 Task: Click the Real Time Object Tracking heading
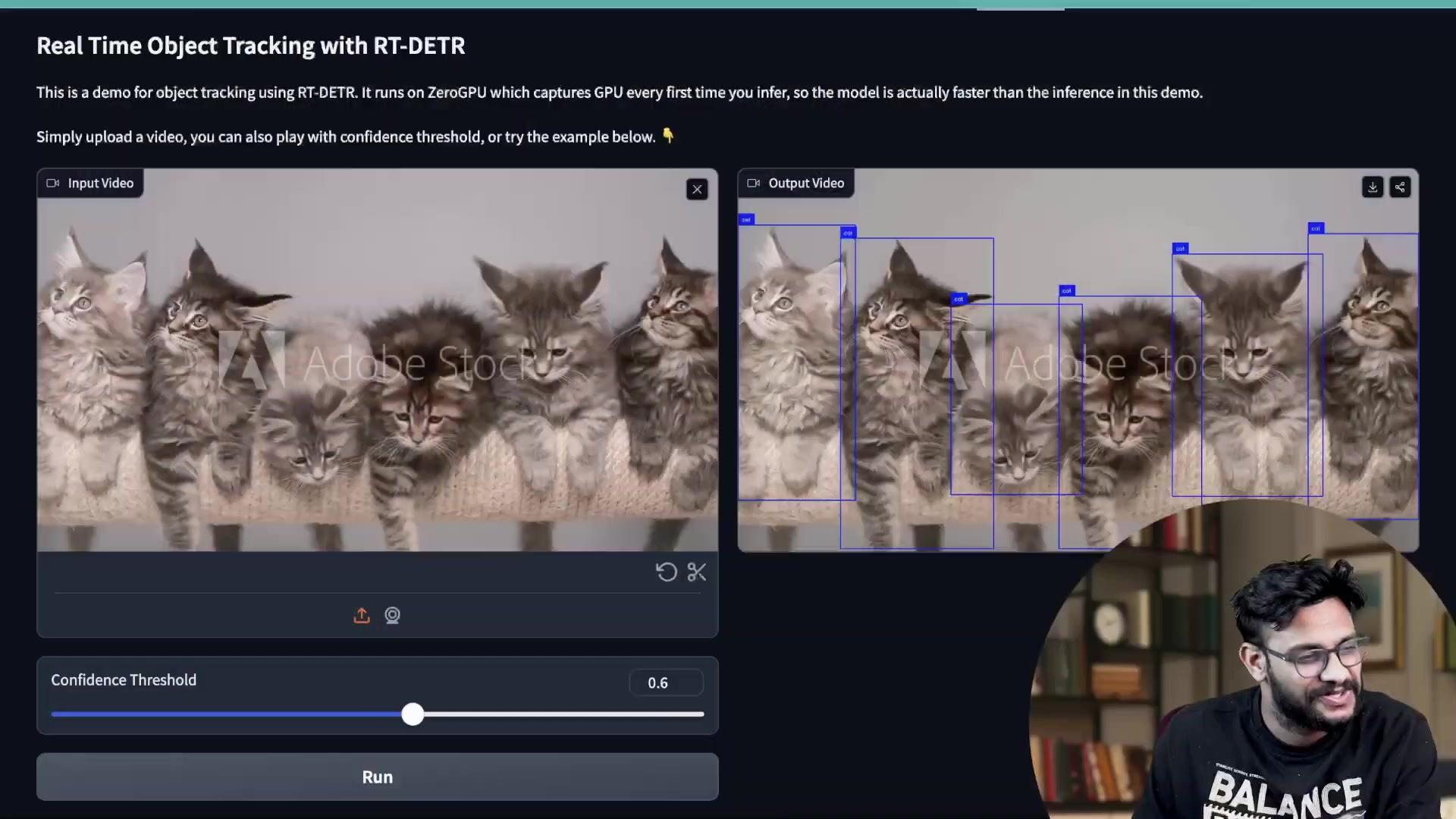click(251, 45)
